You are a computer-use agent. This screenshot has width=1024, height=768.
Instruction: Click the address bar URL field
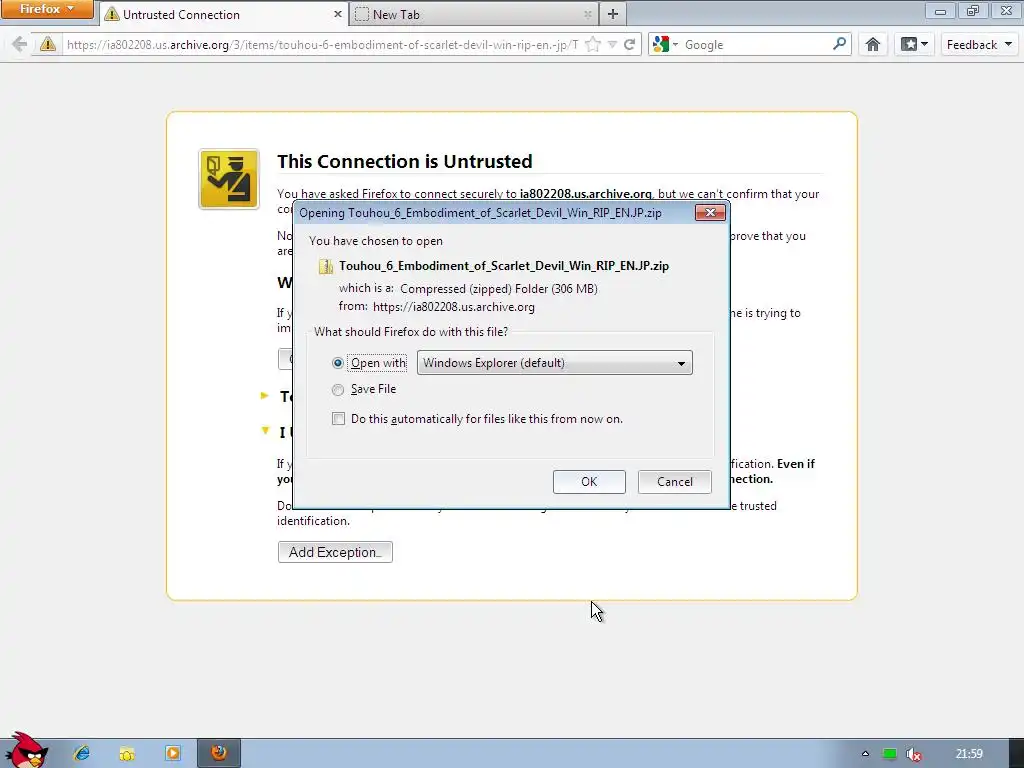pyautogui.click(x=322, y=44)
